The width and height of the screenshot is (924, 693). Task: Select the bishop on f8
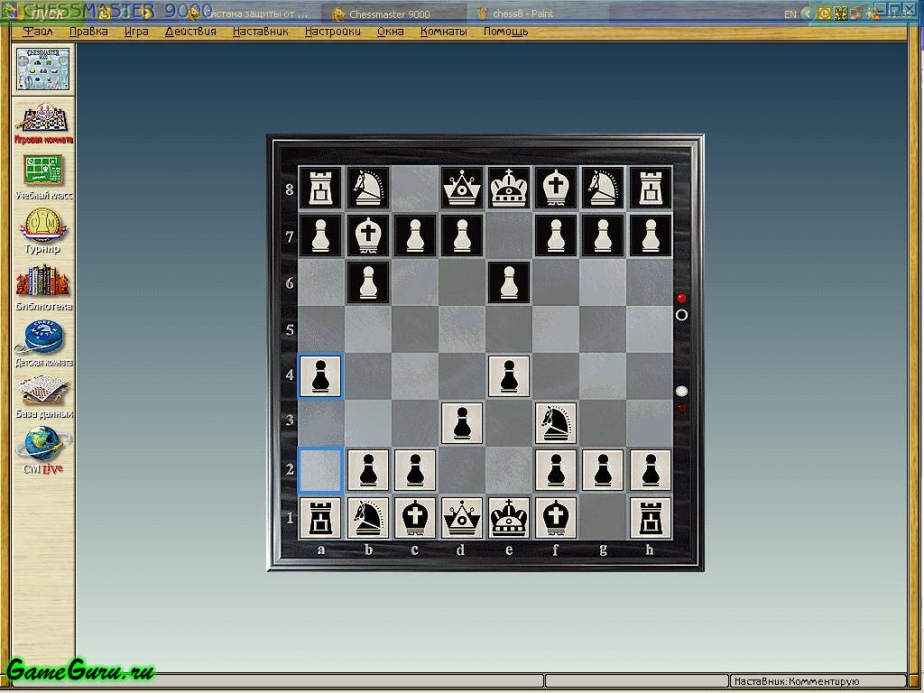[556, 187]
